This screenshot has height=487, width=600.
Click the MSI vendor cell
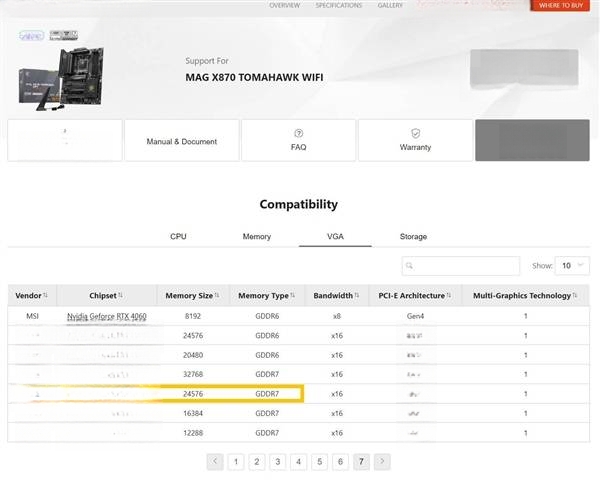[32, 316]
